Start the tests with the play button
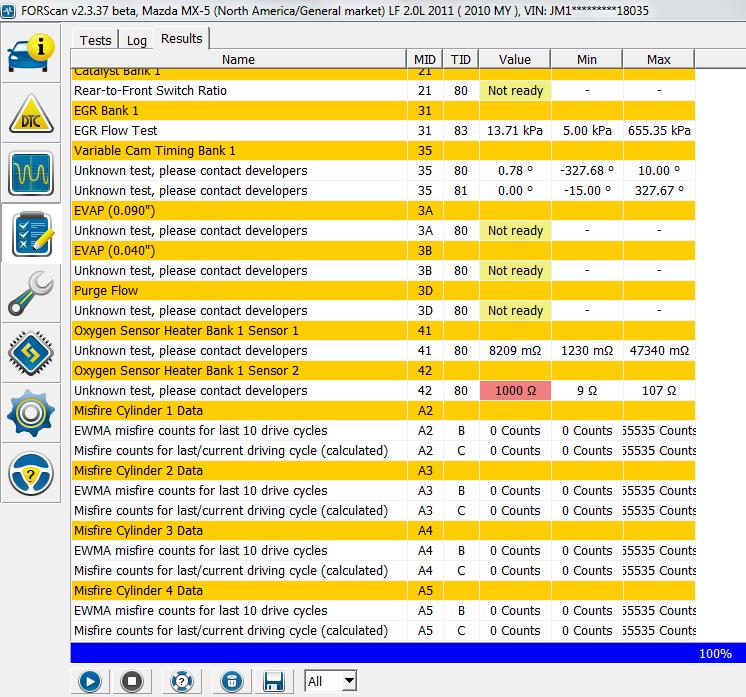The height and width of the screenshot is (697, 746). (x=90, y=681)
